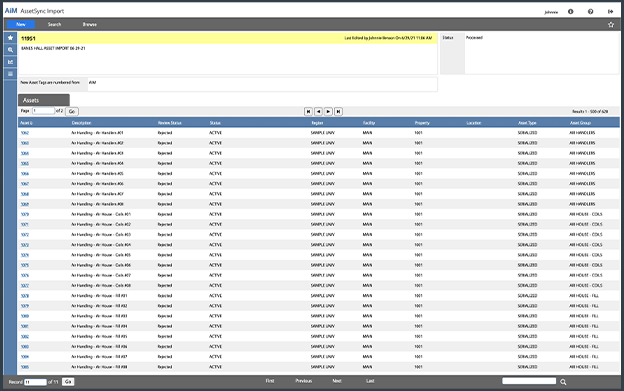Focus the Page number input field
Screen dimensions: 624x391
[43, 111]
